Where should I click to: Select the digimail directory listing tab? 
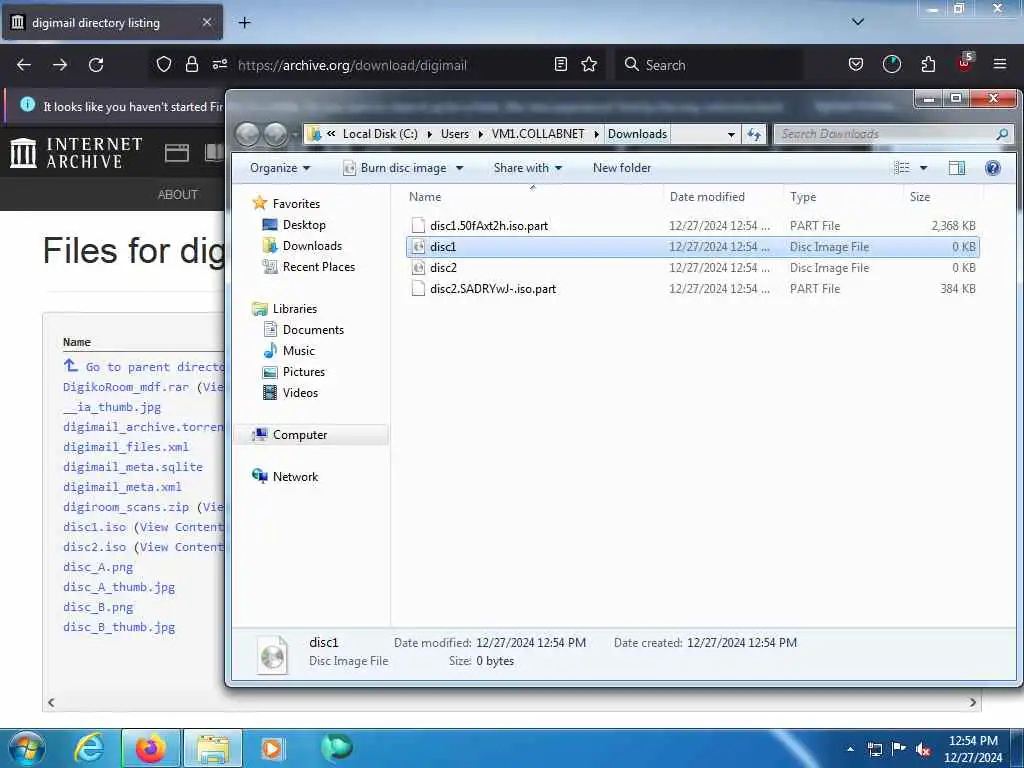[112, 23]
